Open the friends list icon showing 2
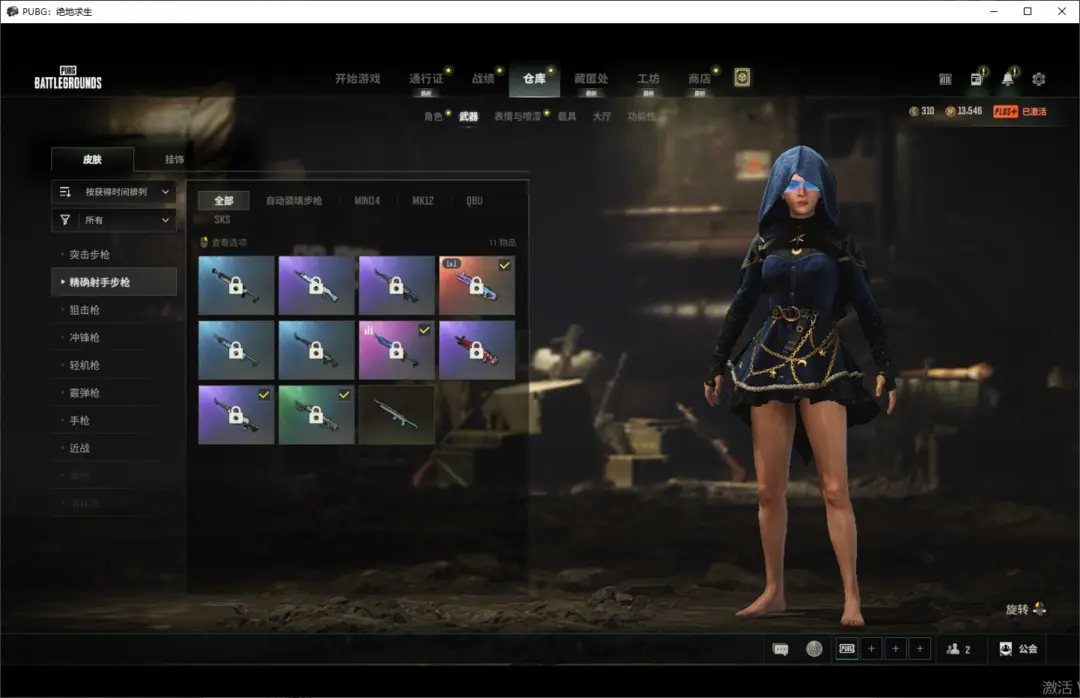This screenshot has width=1080, height=698. [x=958, y=649]
